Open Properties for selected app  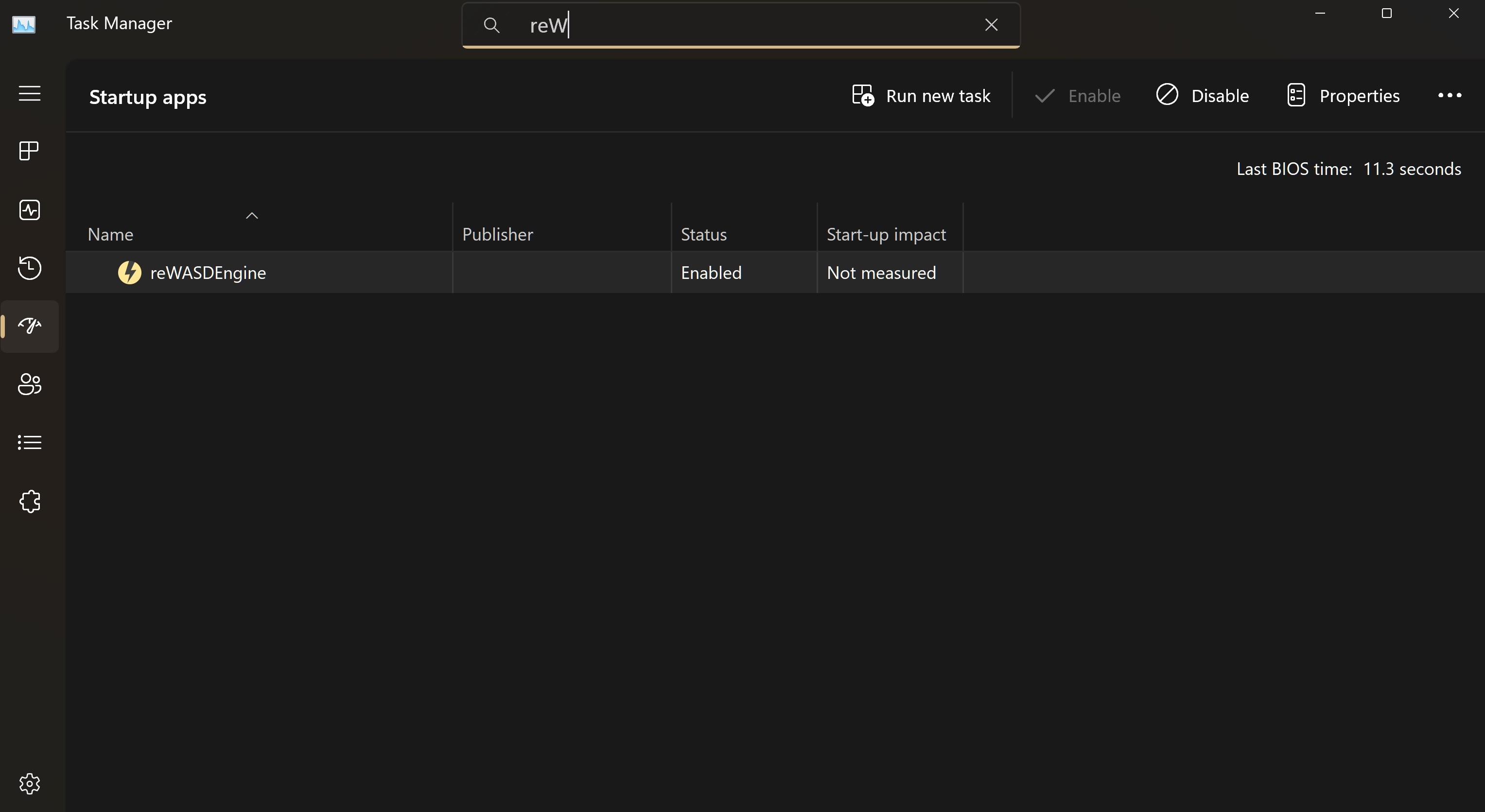pos(1343,96)
